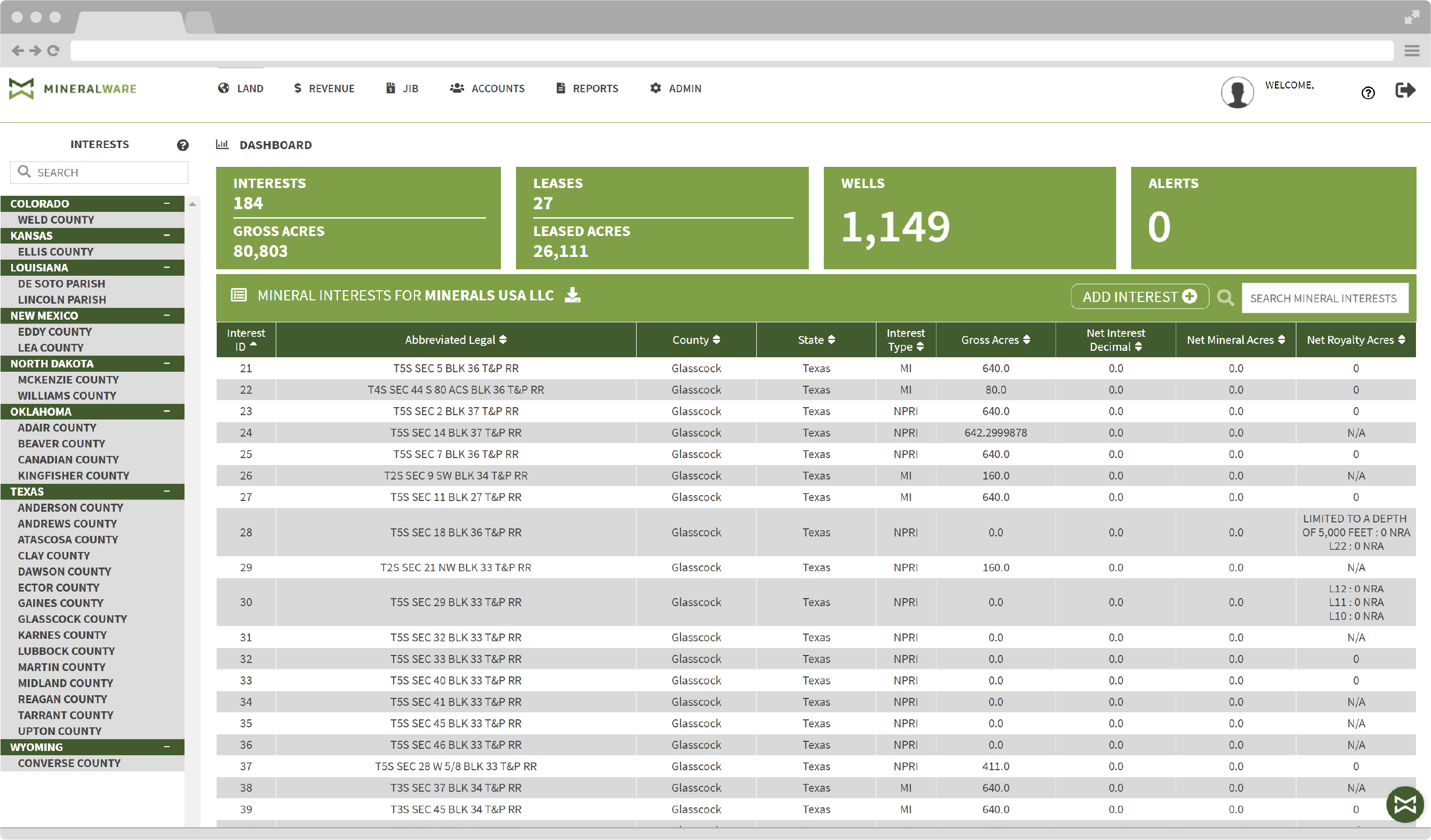This screenshot has height=840, width=1431.
Task: Open interest row T5S SEC 28 W 5/8 BLK 33
Action: [x=816, y=766]
